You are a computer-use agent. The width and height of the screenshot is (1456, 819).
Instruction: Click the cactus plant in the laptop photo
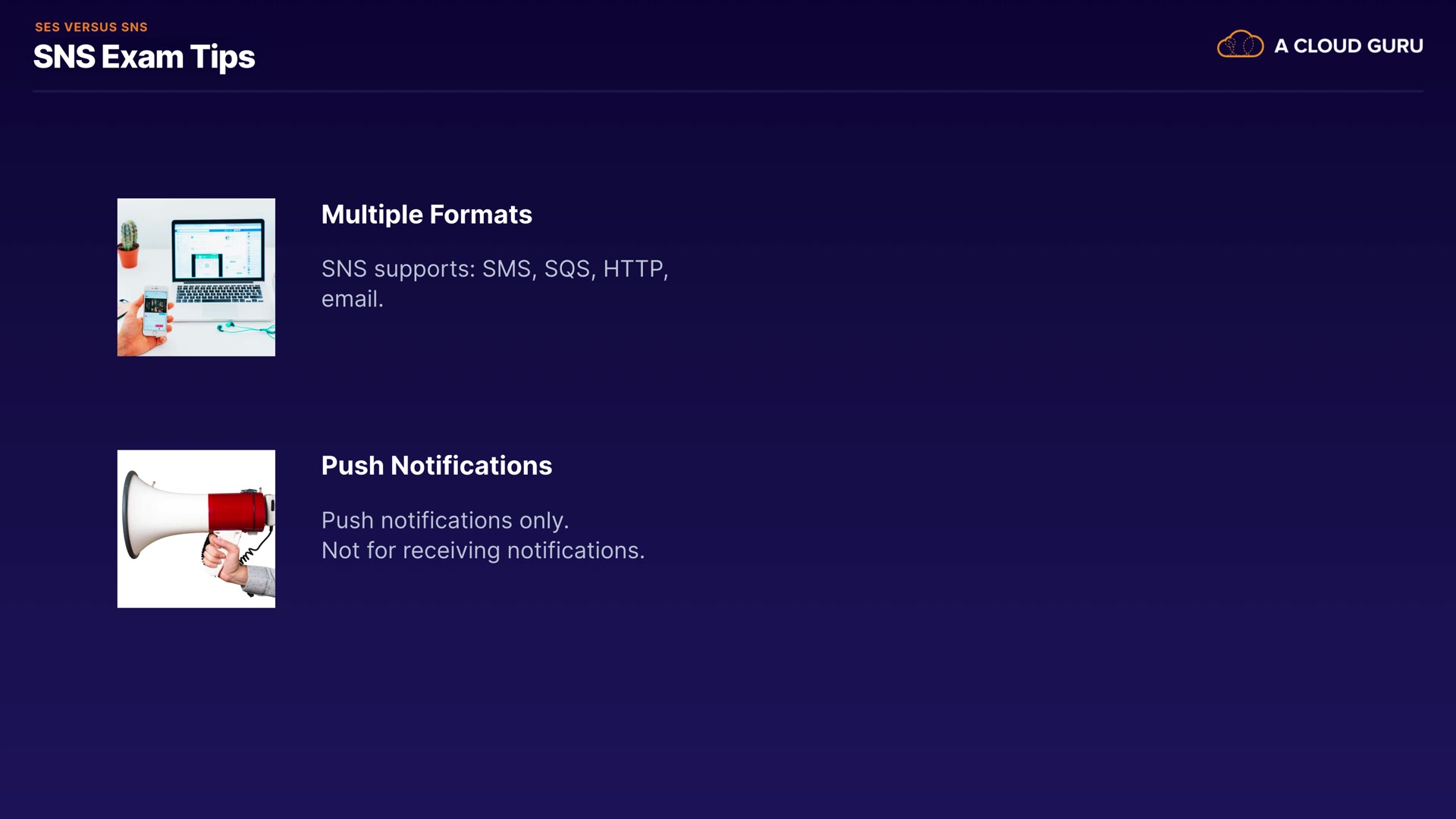tap(129, 243)
